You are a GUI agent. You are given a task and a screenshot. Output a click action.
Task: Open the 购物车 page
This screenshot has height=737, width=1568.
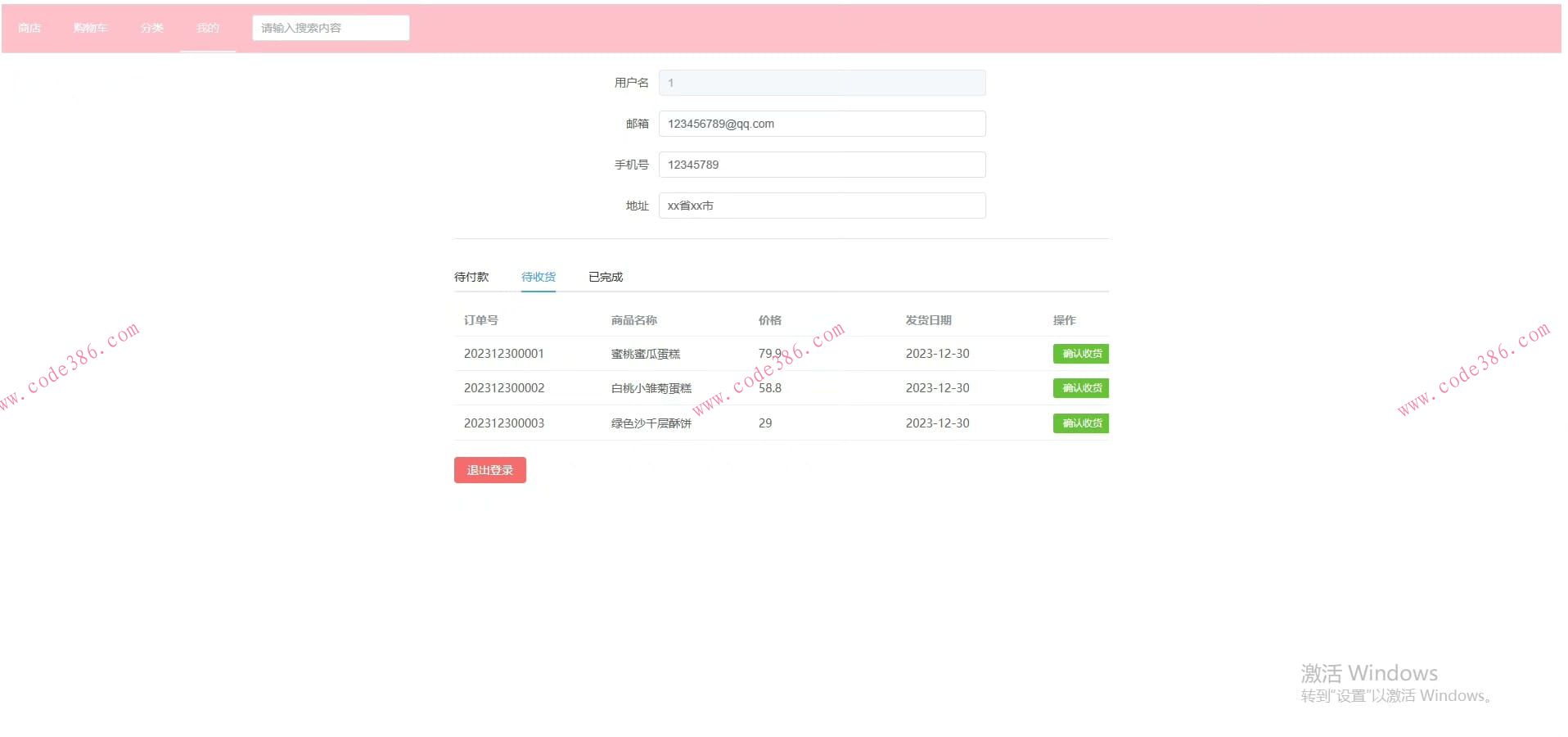tap(90, 27)
